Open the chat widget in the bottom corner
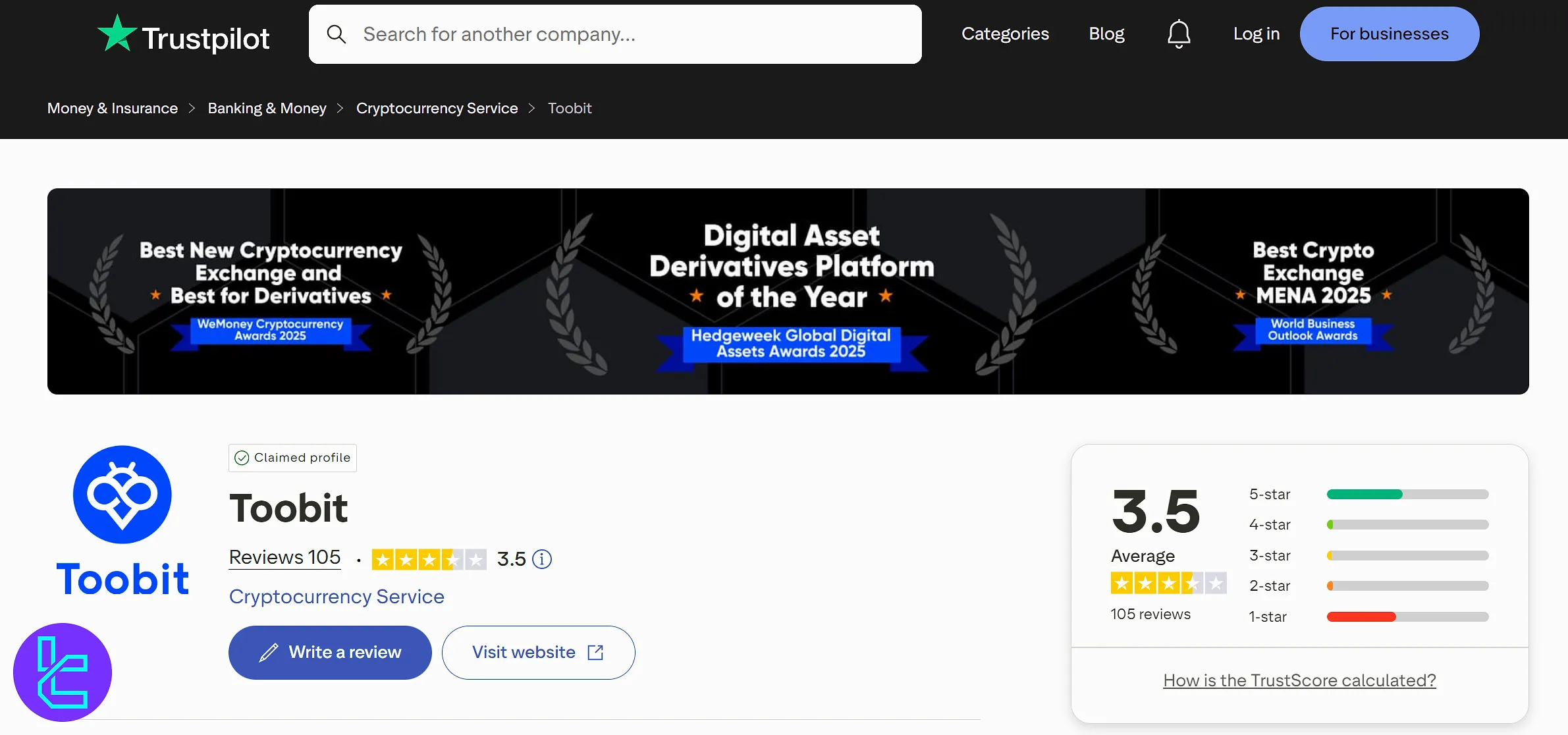This screenshot has height=735, width=1568. point(63,672)
